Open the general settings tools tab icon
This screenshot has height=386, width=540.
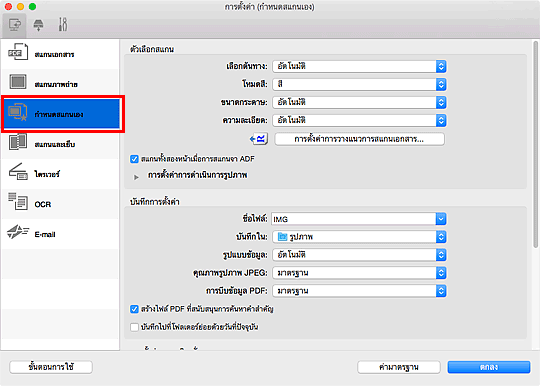(x=63, y=24)
